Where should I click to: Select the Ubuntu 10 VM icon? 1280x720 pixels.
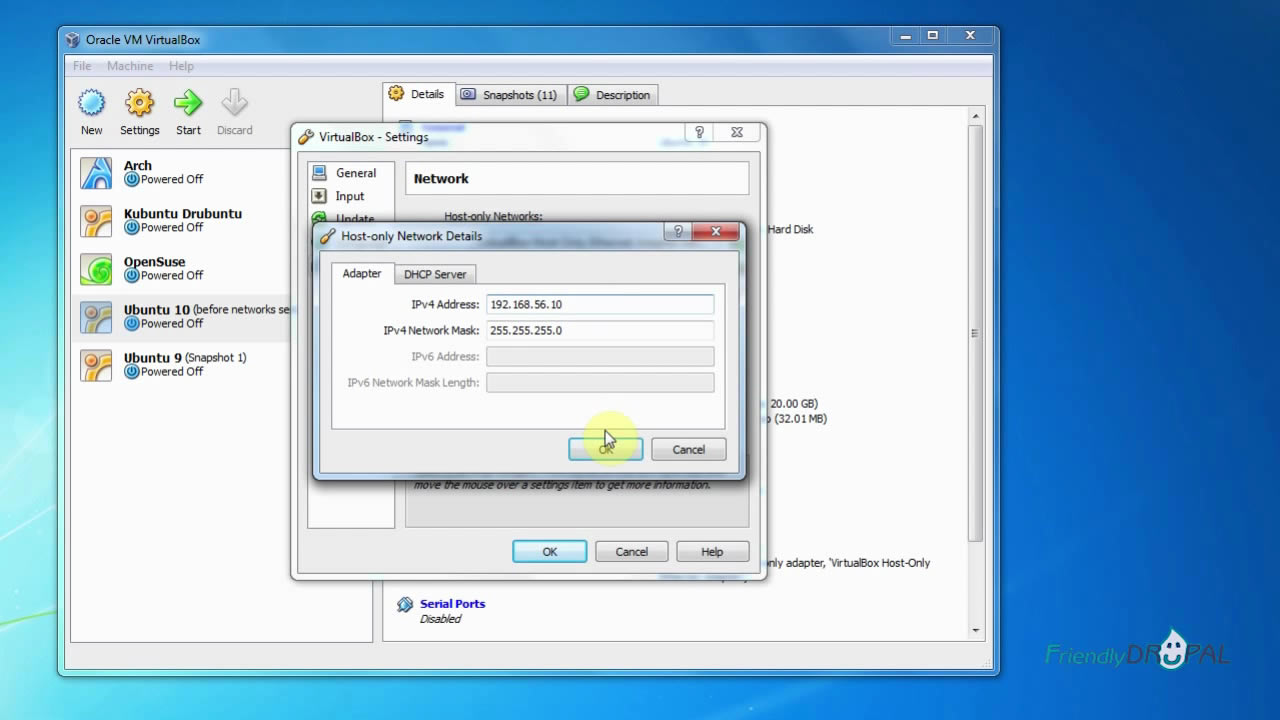97,317
